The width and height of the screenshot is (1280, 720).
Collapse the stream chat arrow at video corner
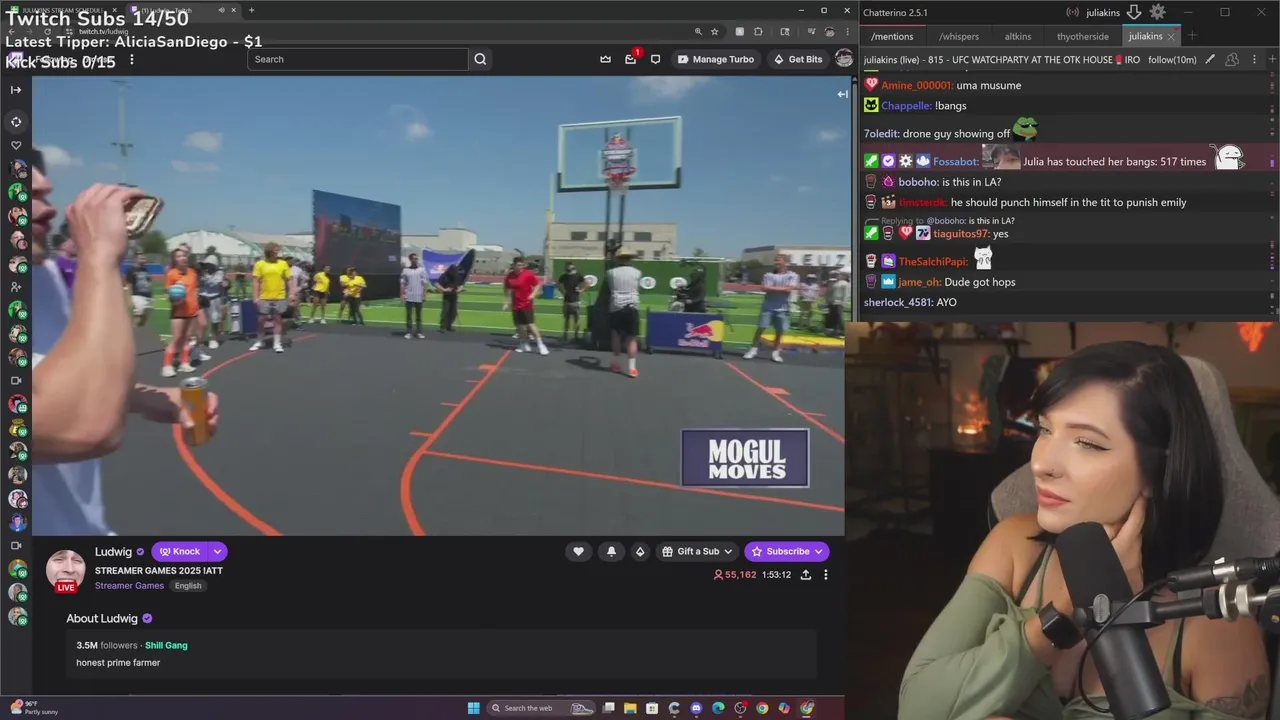[842, 94]
